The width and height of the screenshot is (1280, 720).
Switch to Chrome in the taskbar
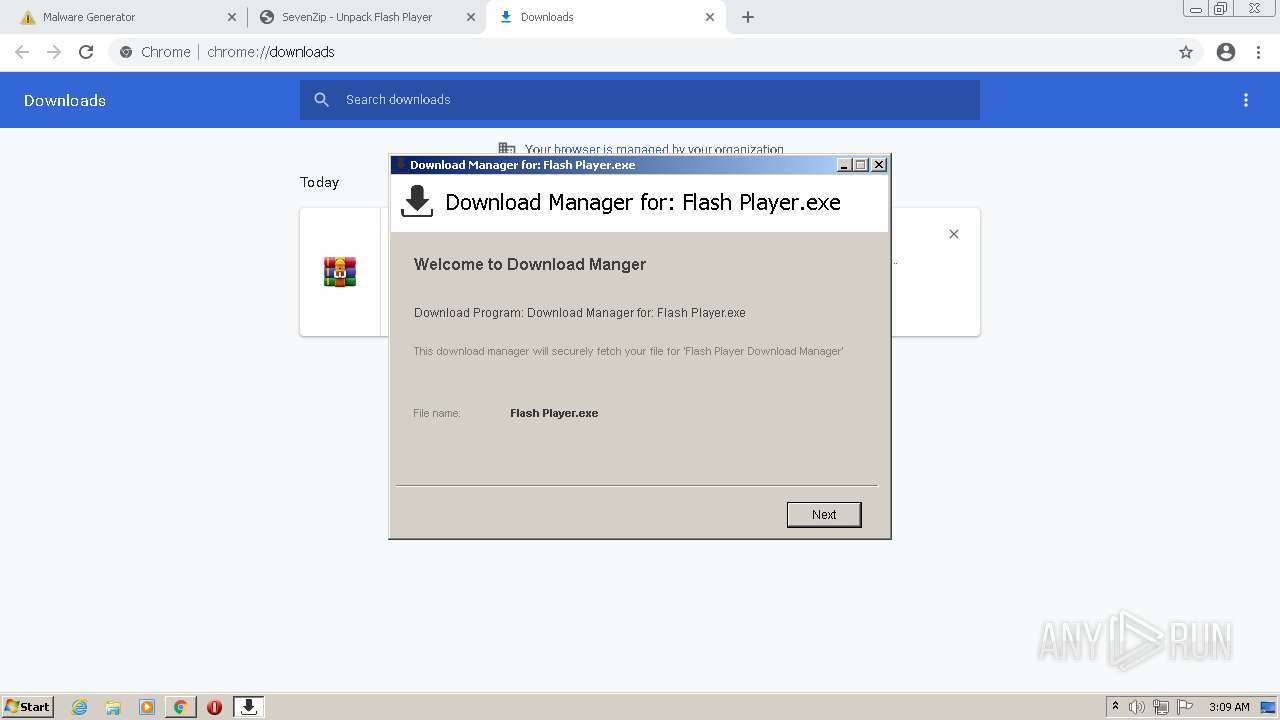(x=180, y=707)
